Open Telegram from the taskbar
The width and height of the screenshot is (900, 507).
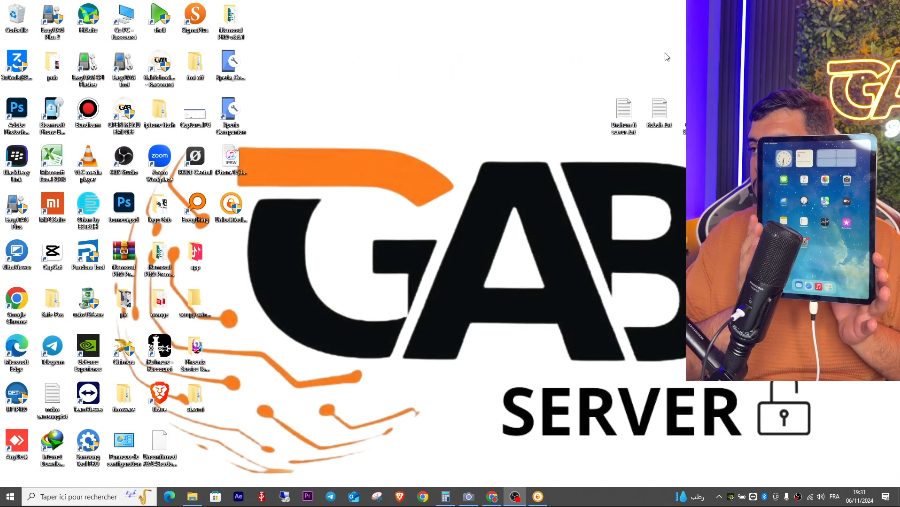point(331,497)
